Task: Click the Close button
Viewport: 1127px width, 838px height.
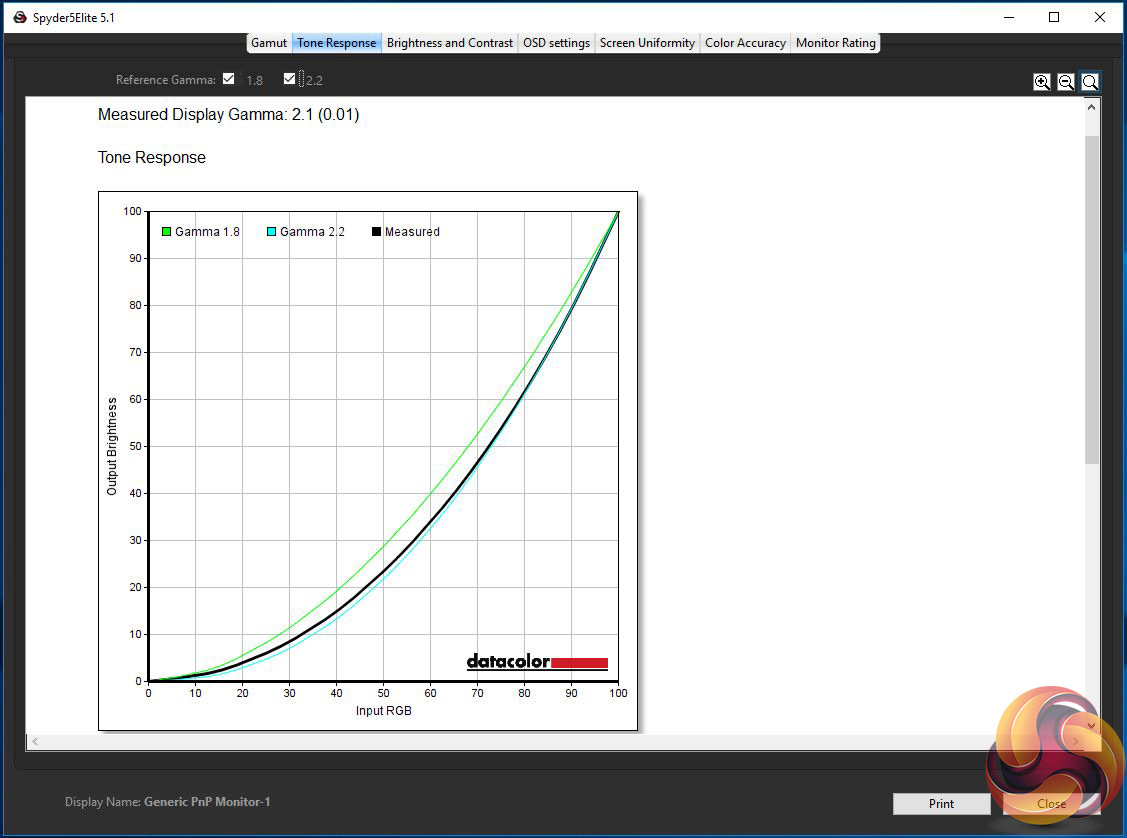Action: pos(1052,804)
